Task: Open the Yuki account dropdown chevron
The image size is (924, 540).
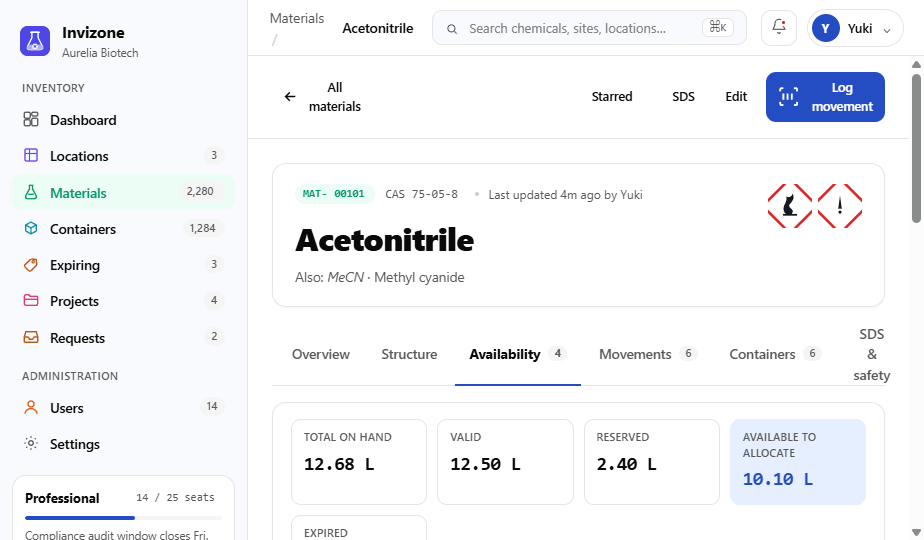Action: click(x=886, y=30)
